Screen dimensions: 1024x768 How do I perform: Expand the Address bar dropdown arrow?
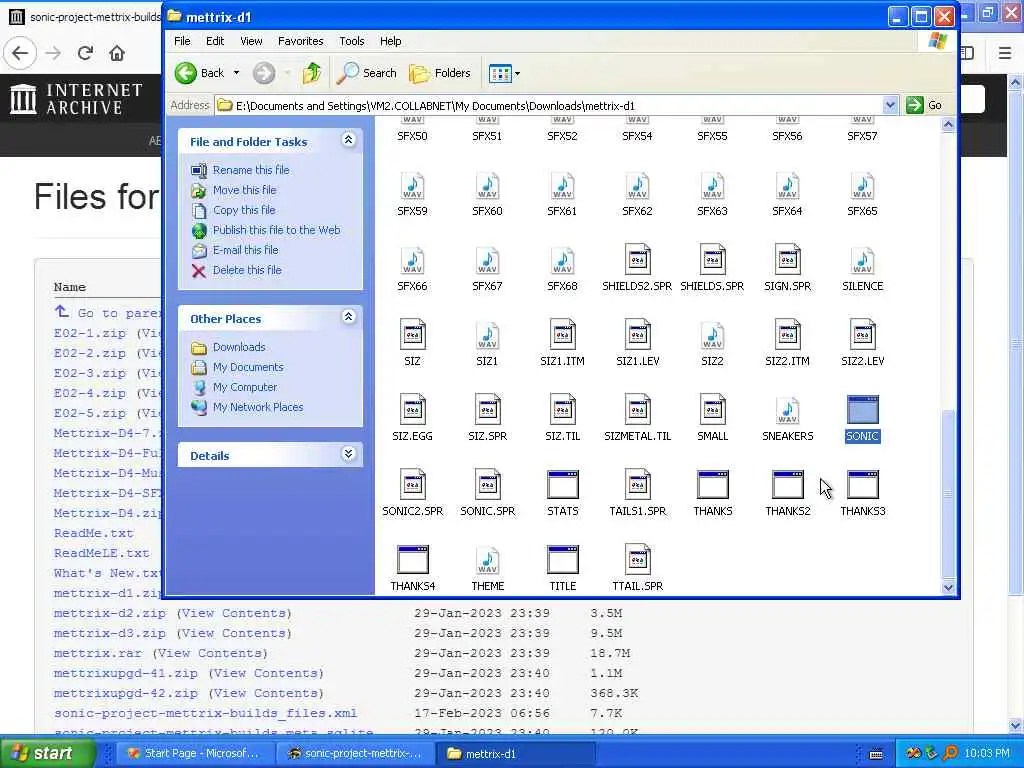pos(889,105)
